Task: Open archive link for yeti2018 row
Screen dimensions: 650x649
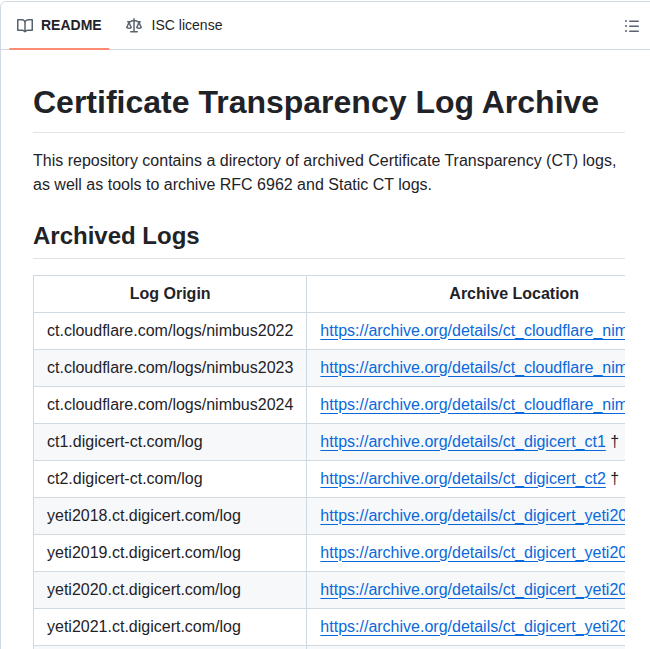Action: (x=472, y=516)
